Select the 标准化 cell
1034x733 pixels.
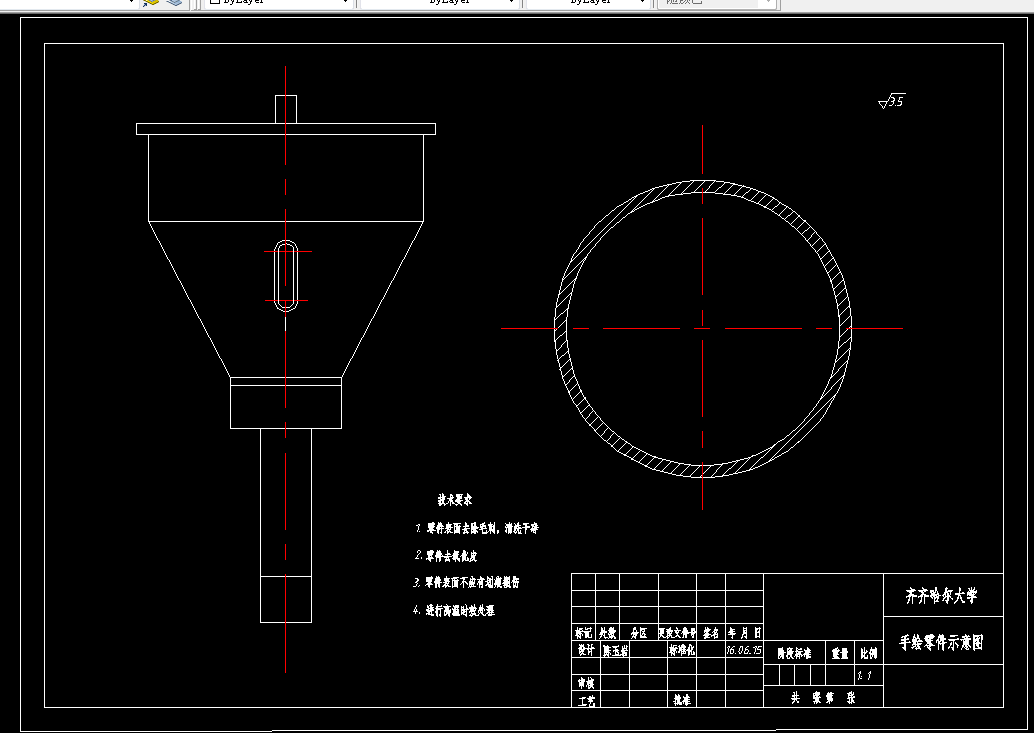682,650
